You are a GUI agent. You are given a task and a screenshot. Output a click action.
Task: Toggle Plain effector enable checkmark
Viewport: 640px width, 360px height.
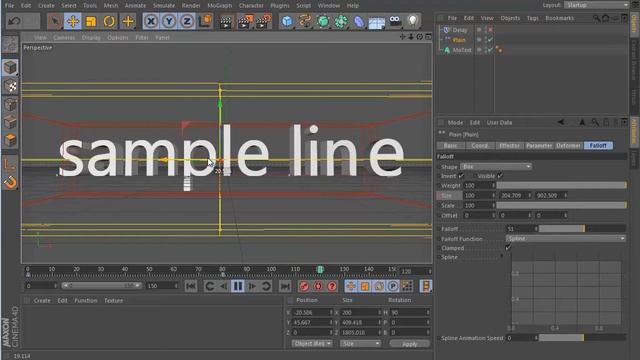(x=490, y=40)
